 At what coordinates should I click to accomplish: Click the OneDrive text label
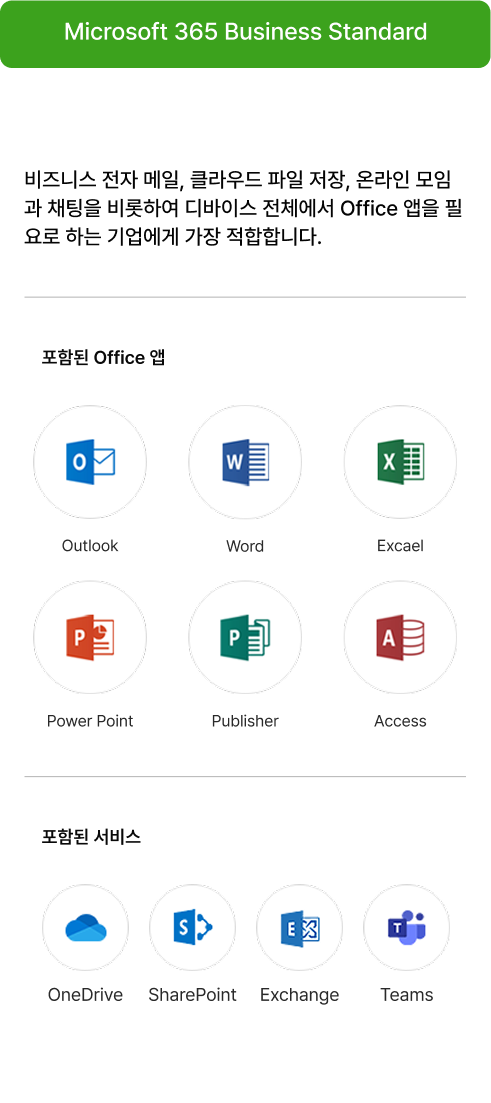coord(85,995)
